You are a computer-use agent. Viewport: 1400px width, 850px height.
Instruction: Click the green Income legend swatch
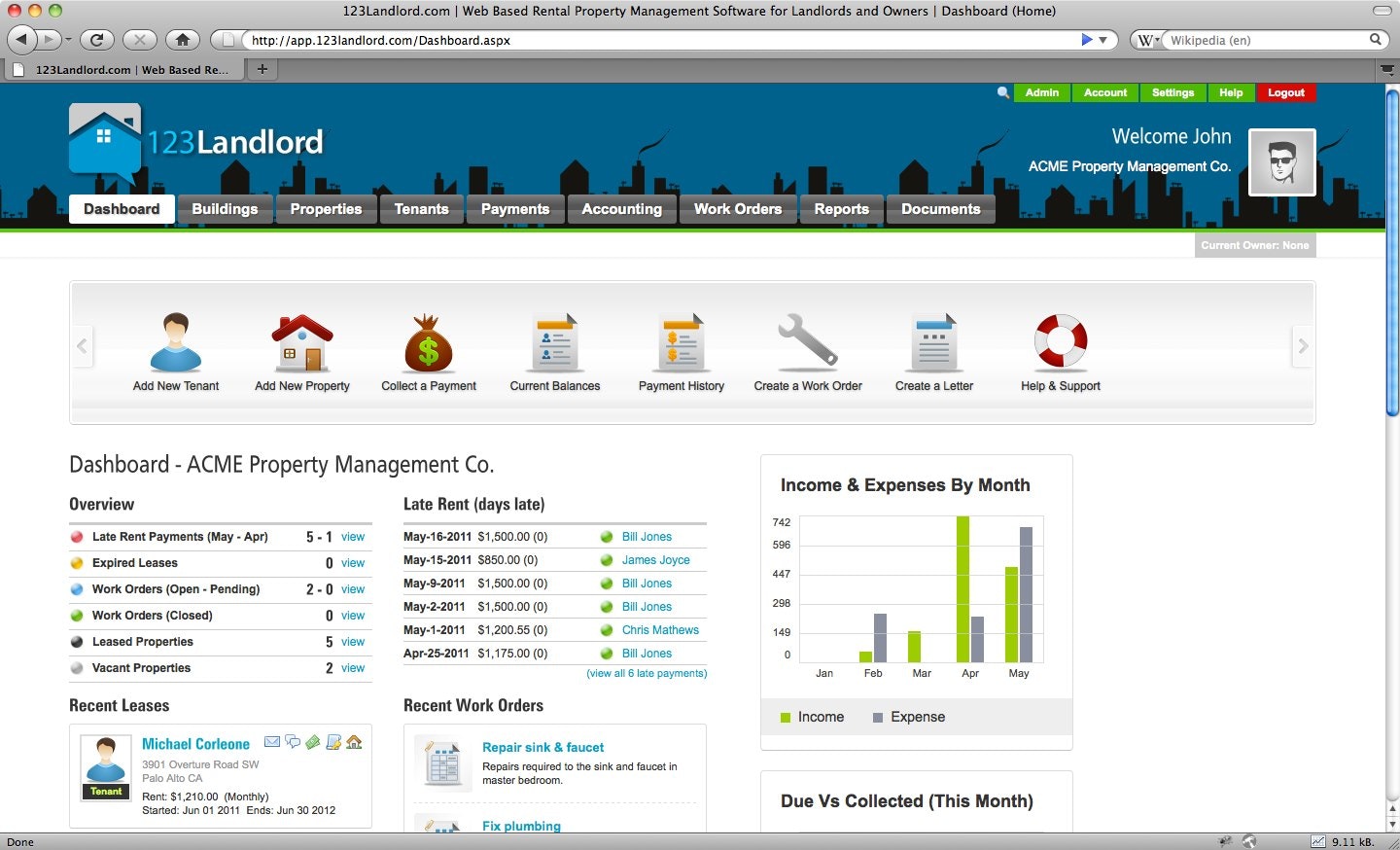(x=786, y=718)
